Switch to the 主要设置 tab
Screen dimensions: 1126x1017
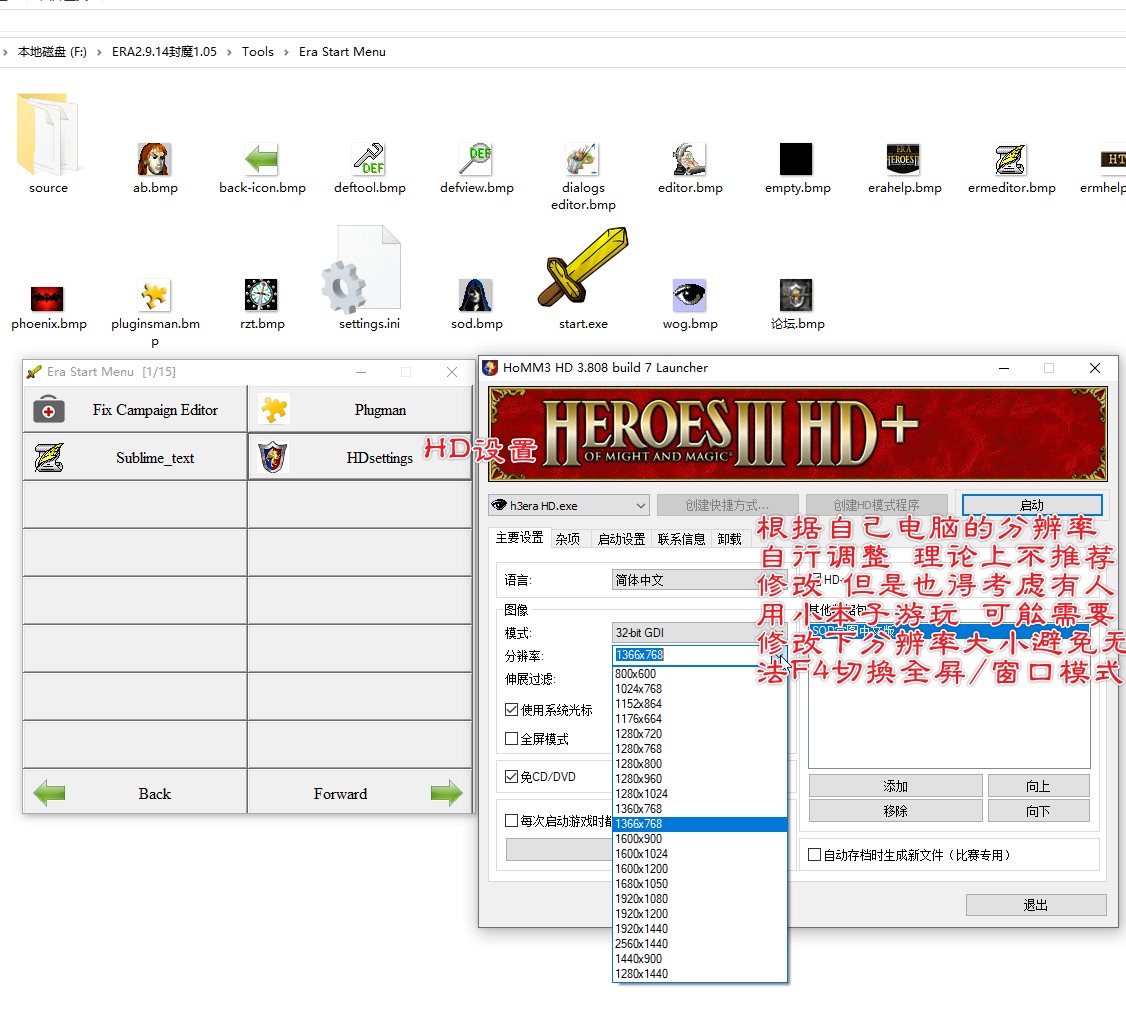tap(519, 538)
